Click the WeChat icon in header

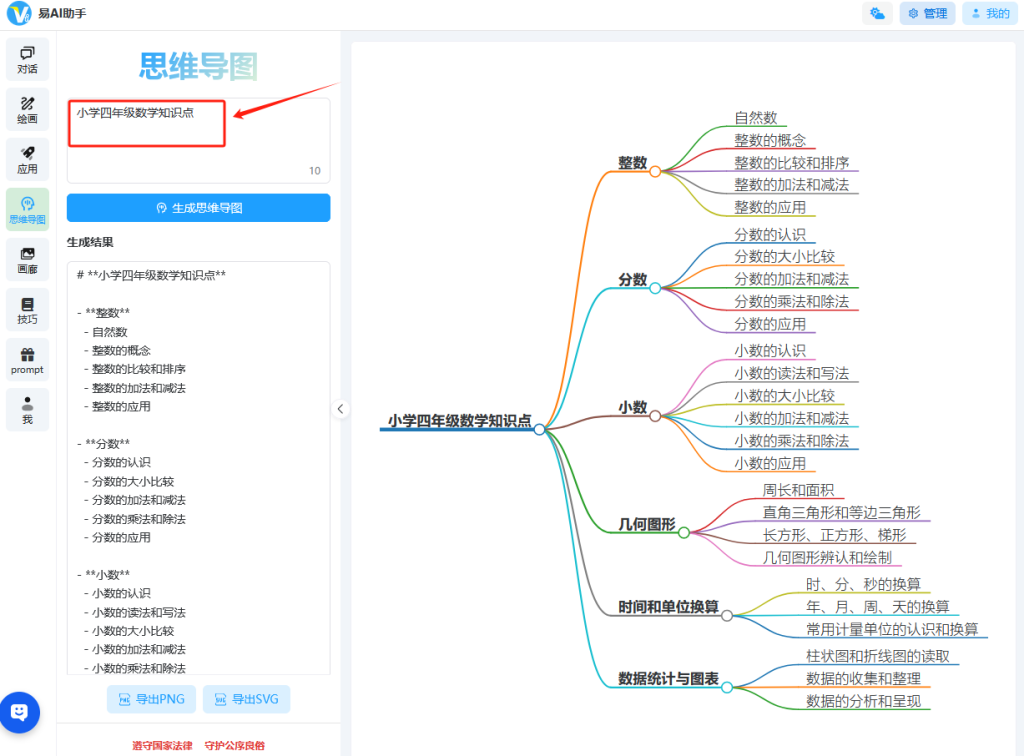(877, 13)
